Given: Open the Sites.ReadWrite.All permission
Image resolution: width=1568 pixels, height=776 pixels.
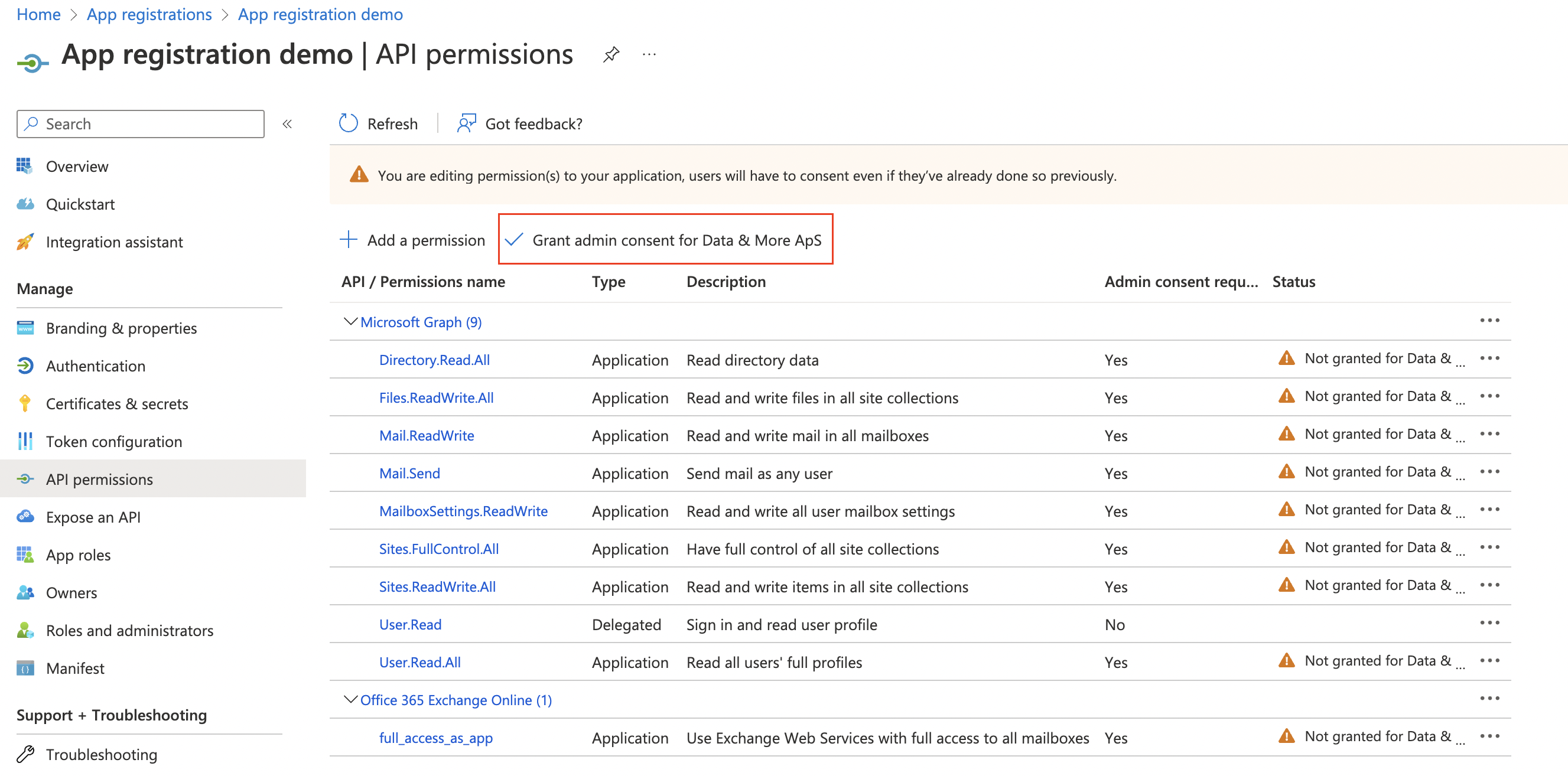Looking at the screenshot, I should coord(437,586).
